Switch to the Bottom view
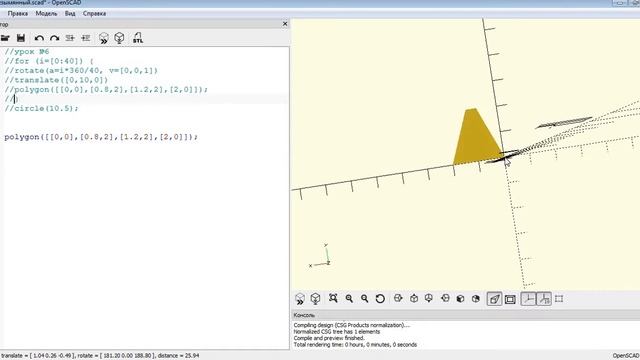 coord(429,298)
